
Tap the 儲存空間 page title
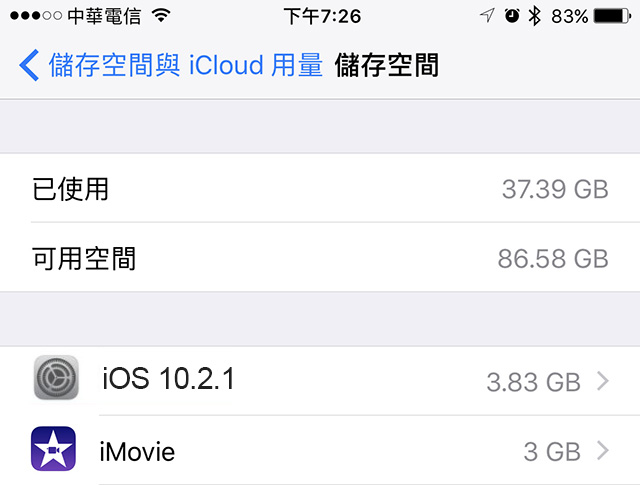[x=387, y=65]
